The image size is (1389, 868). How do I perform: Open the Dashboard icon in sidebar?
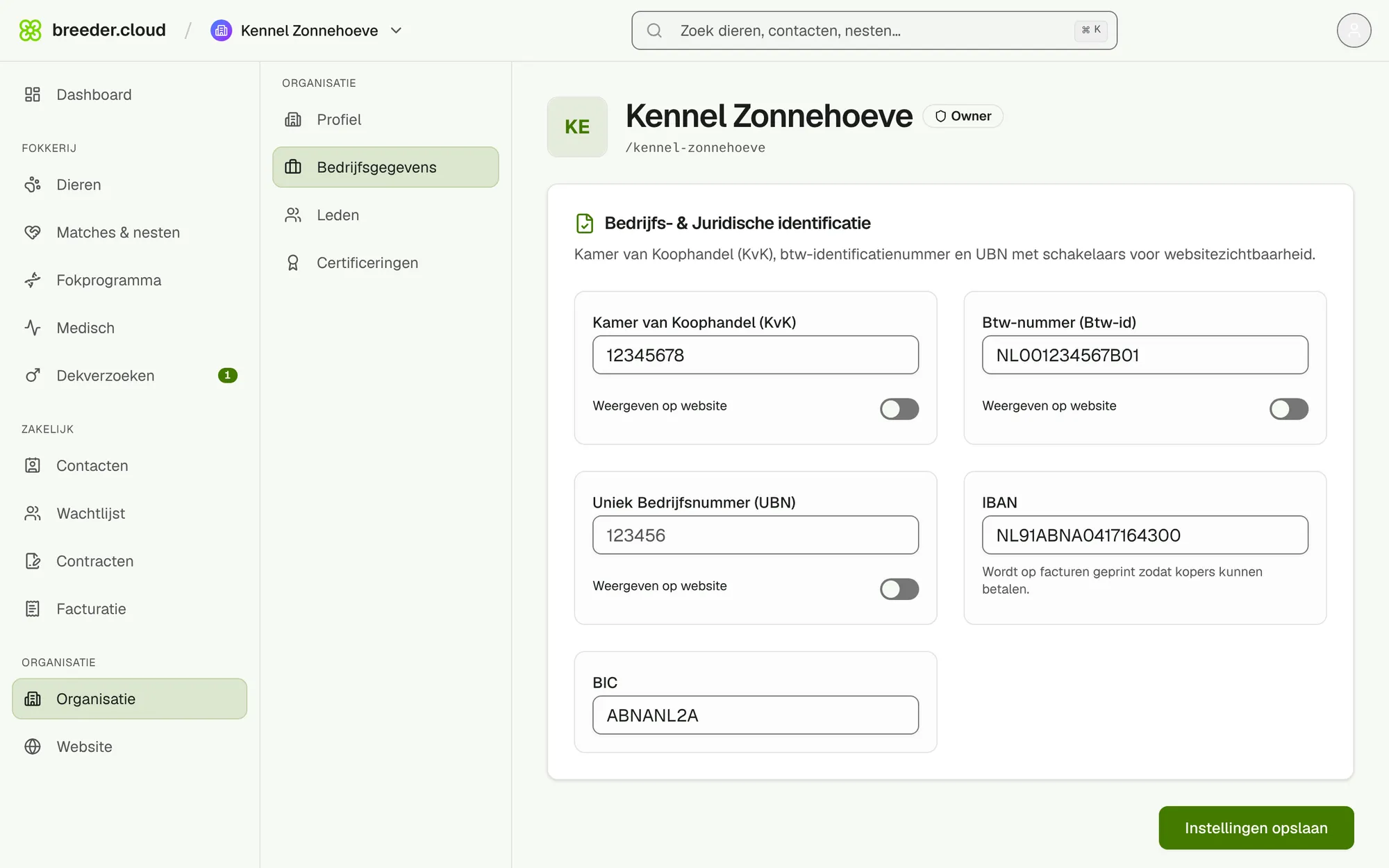pos(33,94)
